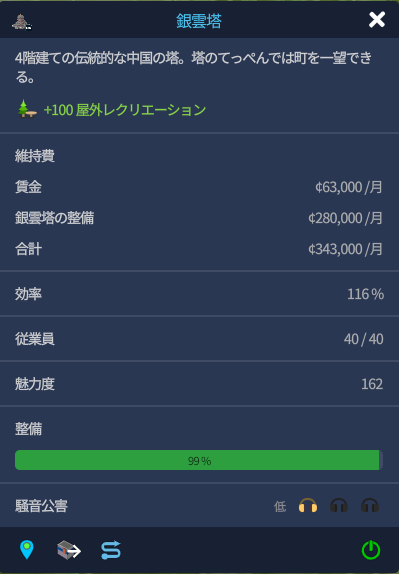Close the 銀雲塔 info panel

point(377,20)
